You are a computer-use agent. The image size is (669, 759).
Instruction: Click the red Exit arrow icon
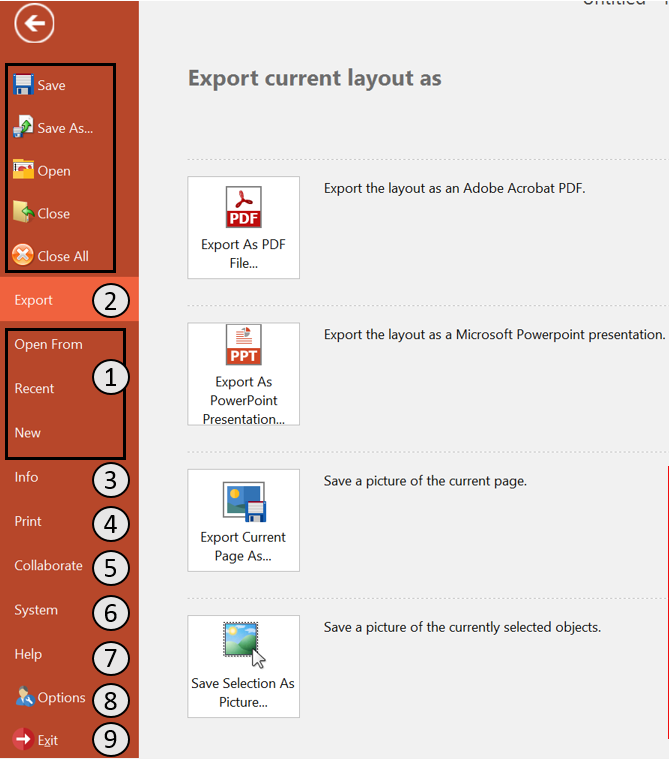click(23, 740)
